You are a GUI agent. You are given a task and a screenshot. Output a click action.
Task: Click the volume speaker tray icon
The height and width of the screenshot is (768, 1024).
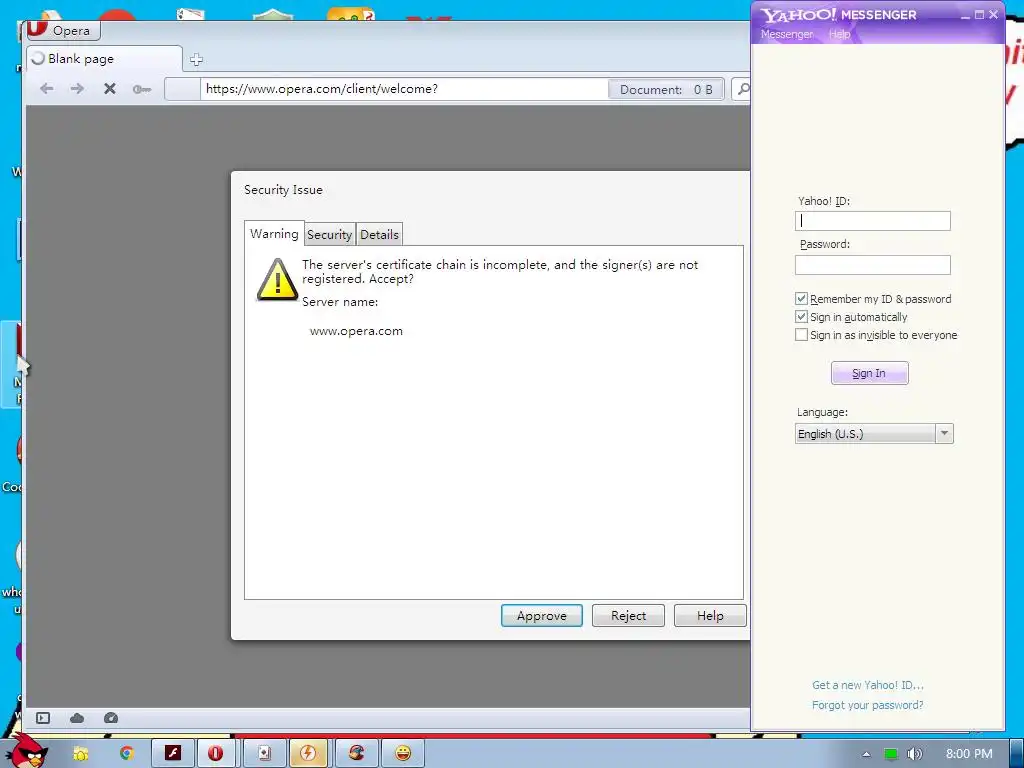coord(915,754)
